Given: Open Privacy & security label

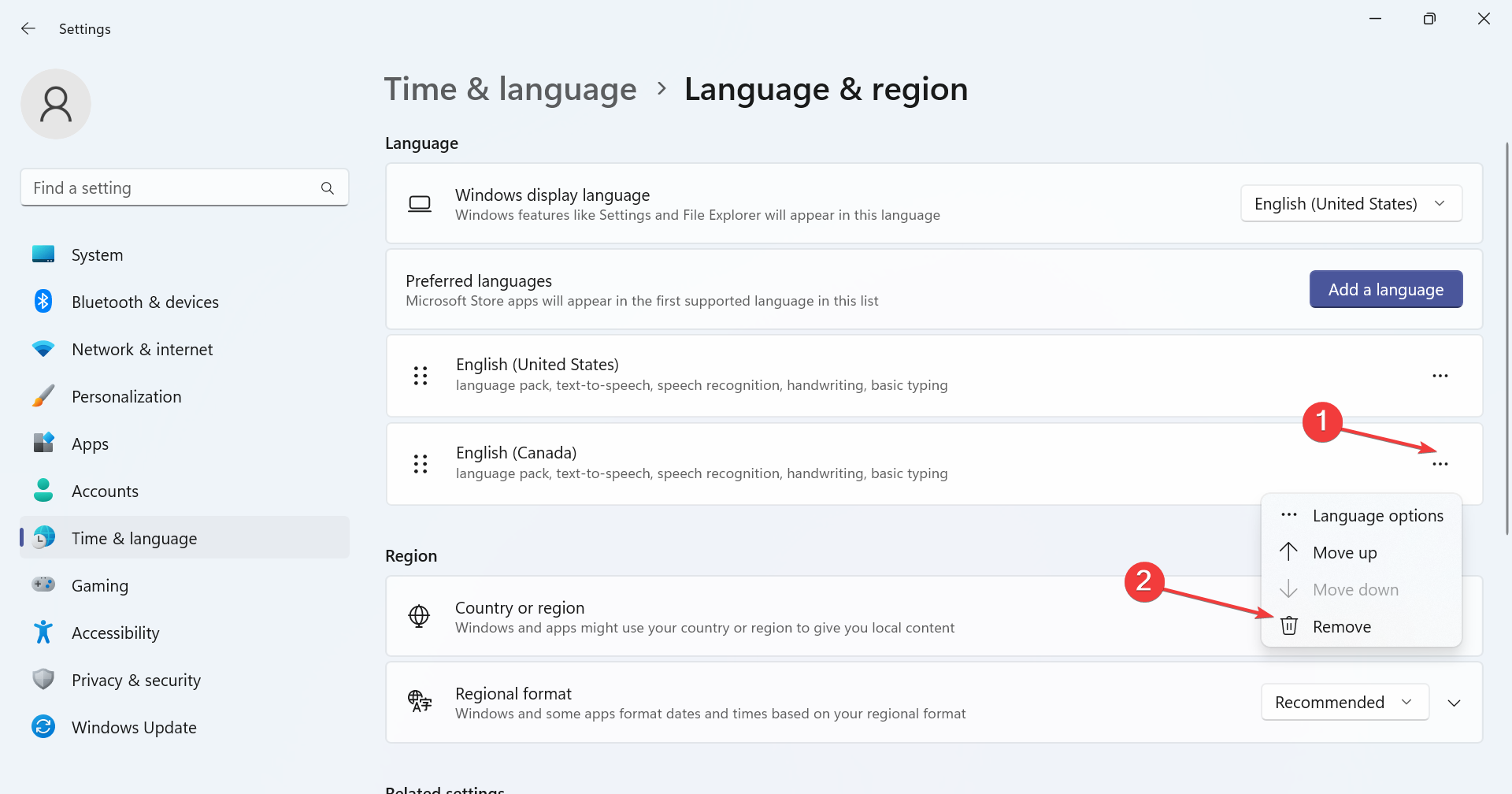Looking at the screenshot, I should pyautogui.click(x=136, y=681).
